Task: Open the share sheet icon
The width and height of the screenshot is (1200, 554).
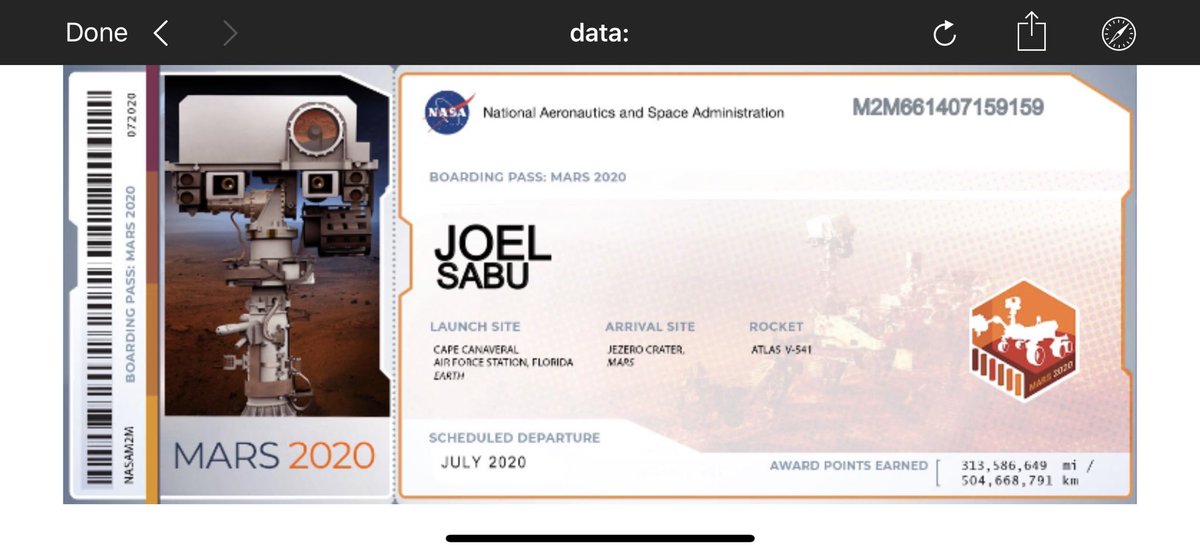Action: (x=1031, y=33)
